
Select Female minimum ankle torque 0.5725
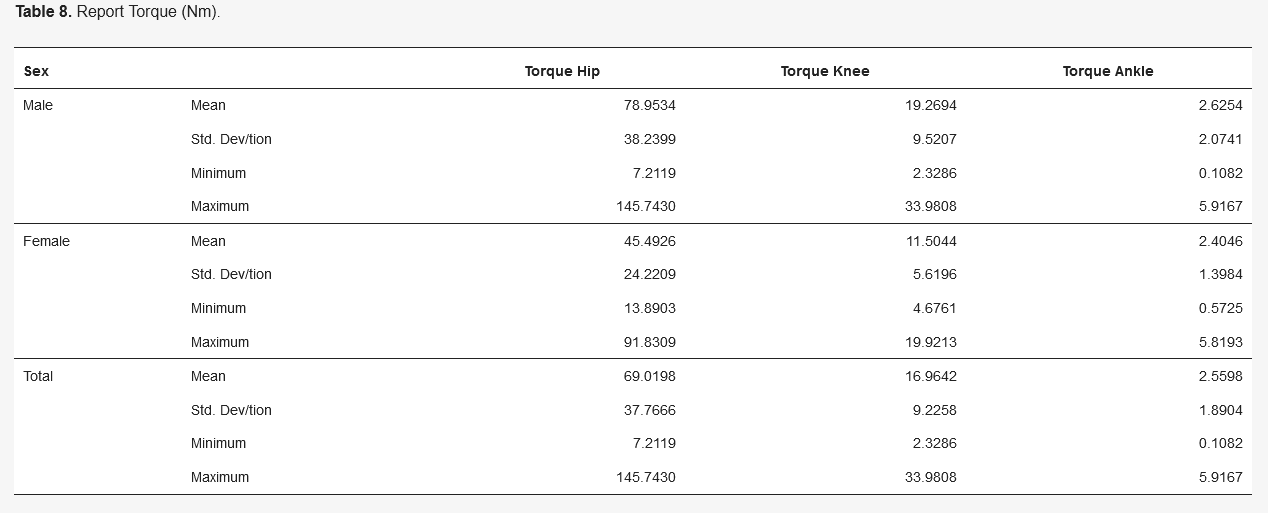1221,308
